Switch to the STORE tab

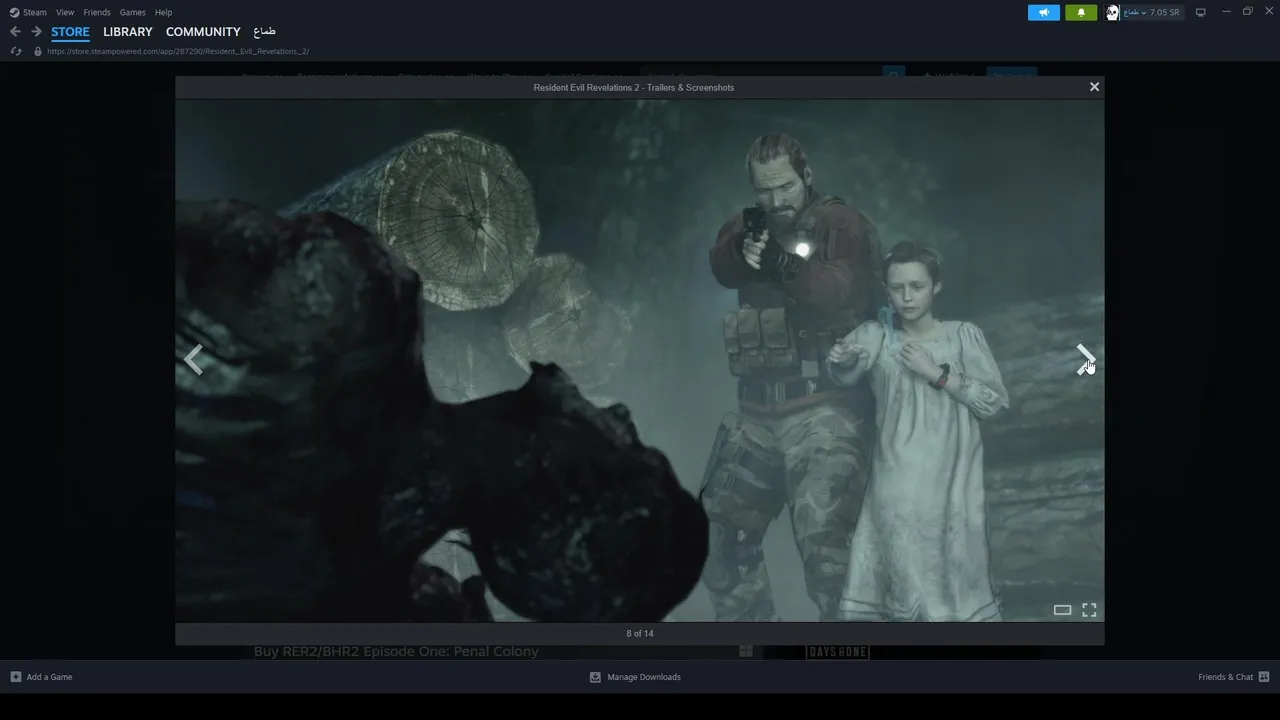tap(70, 32)
